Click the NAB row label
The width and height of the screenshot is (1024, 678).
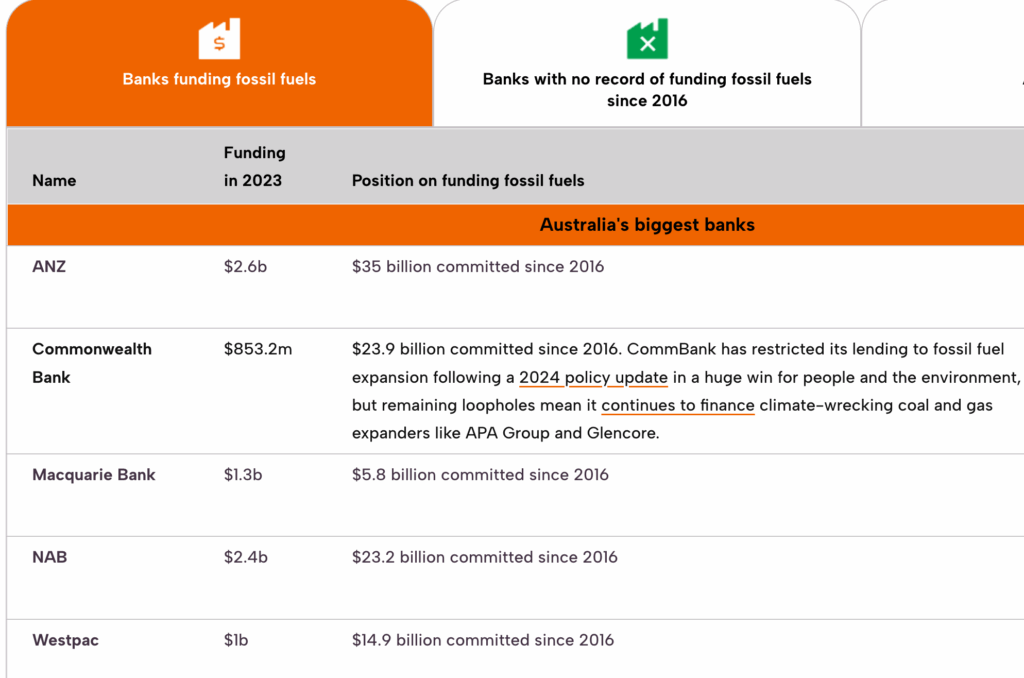[x=48, y=557]
